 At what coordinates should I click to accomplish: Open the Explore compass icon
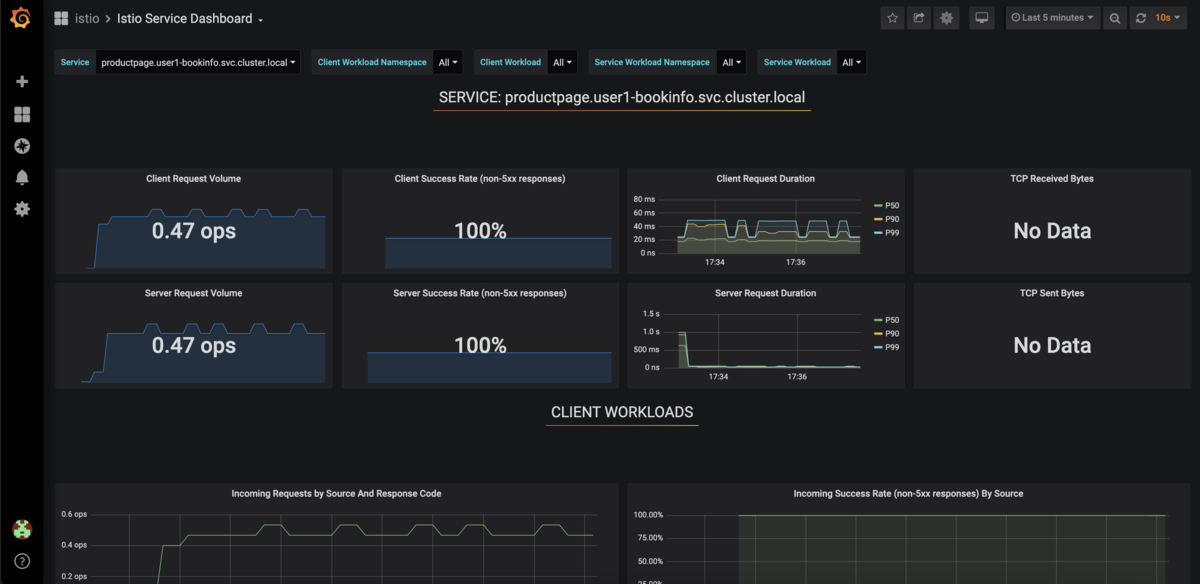point(22,146)
